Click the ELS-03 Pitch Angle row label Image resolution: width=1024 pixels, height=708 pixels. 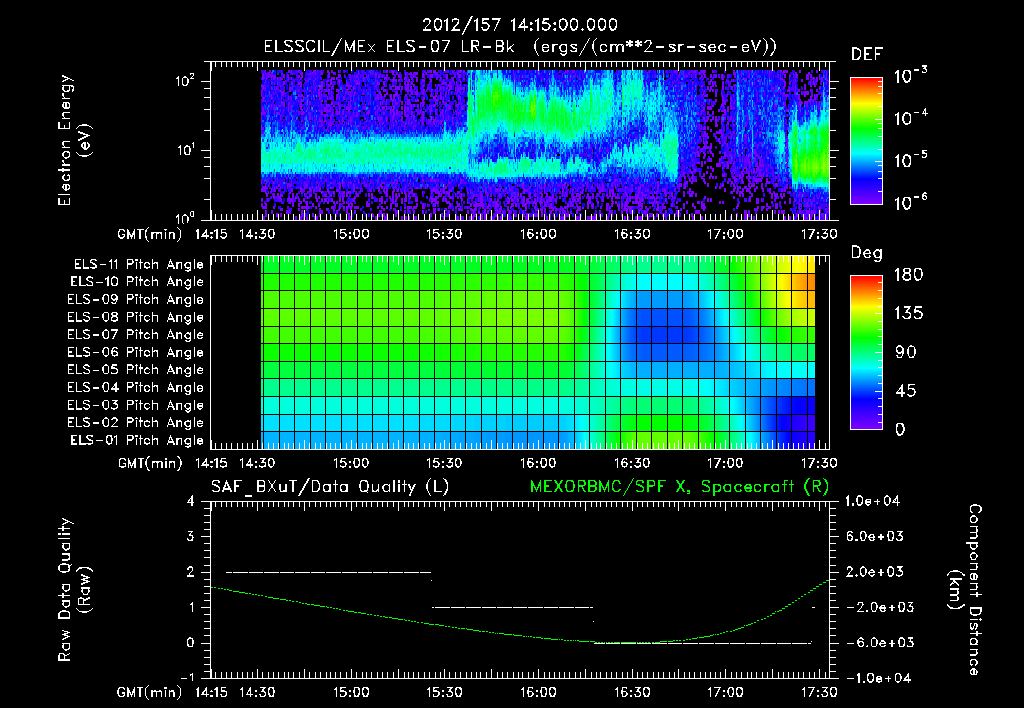tap(135, 405)
